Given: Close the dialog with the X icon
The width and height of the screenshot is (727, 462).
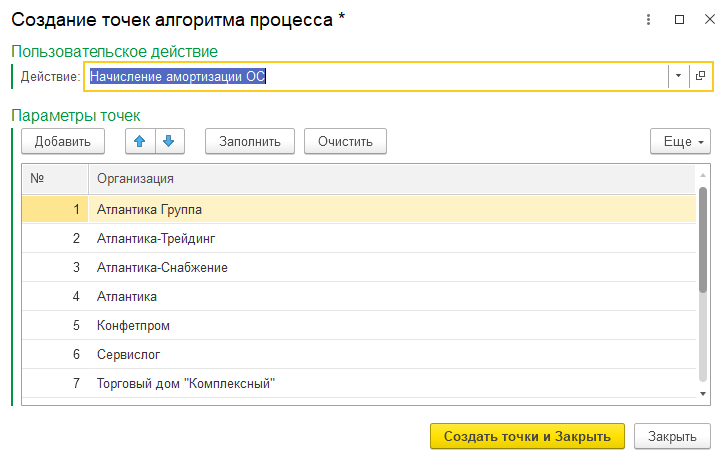Looking at the screenshot, I should (x=707, y=19).
